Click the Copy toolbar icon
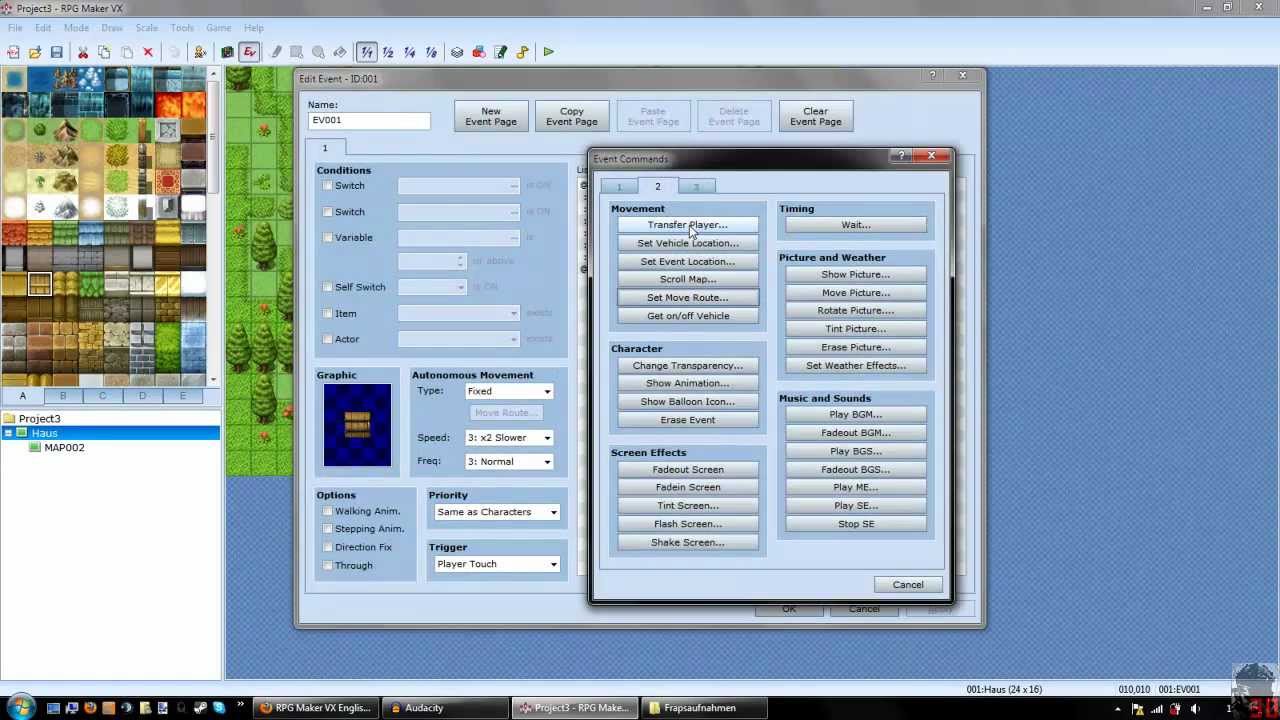The image size is (1280, 720). coord(104,52)
